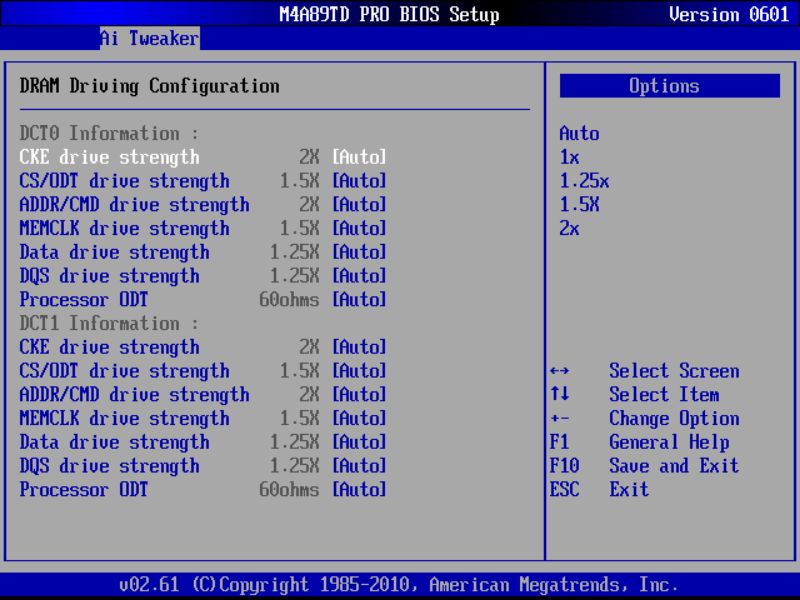Open Data drive strength setting for DCT0
Screen dimensions: 800x600
click(x=115, y=252)
